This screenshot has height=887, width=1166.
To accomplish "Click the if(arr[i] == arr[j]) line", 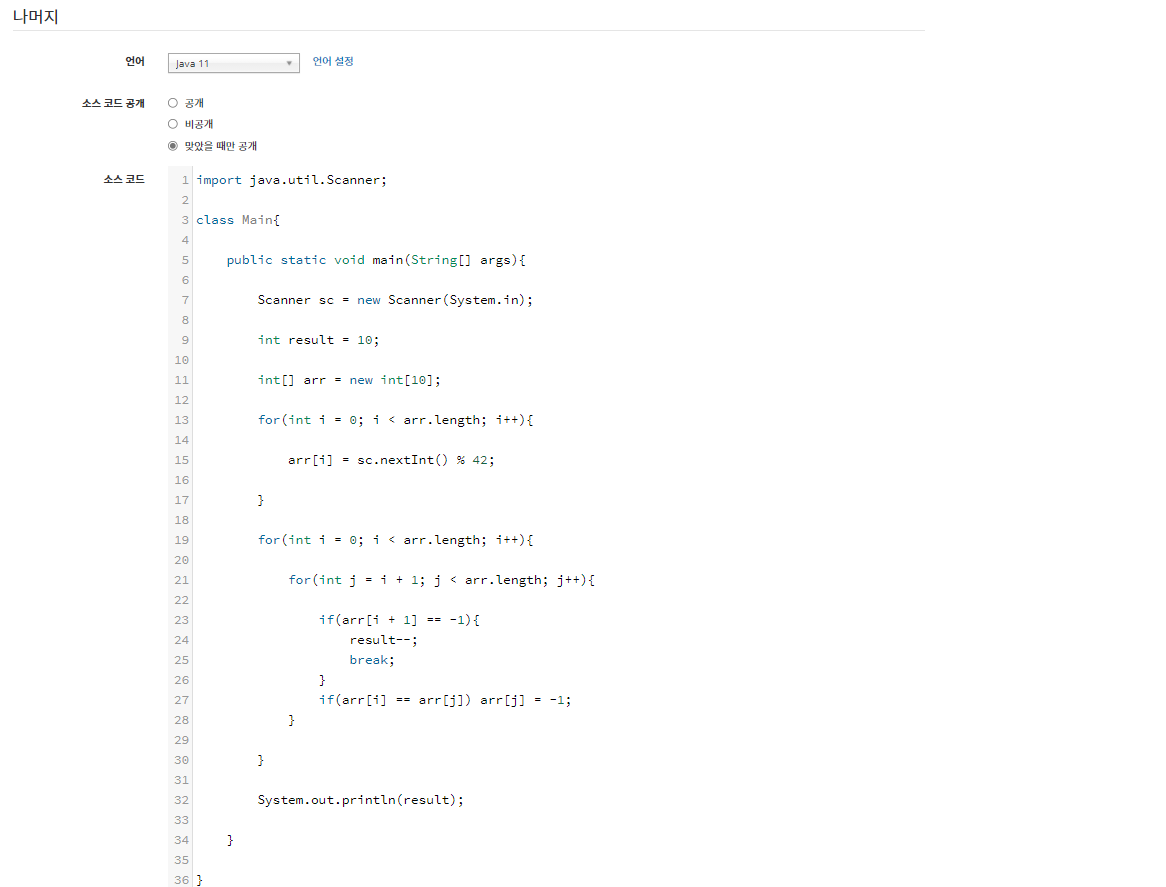I will [445, 700].
